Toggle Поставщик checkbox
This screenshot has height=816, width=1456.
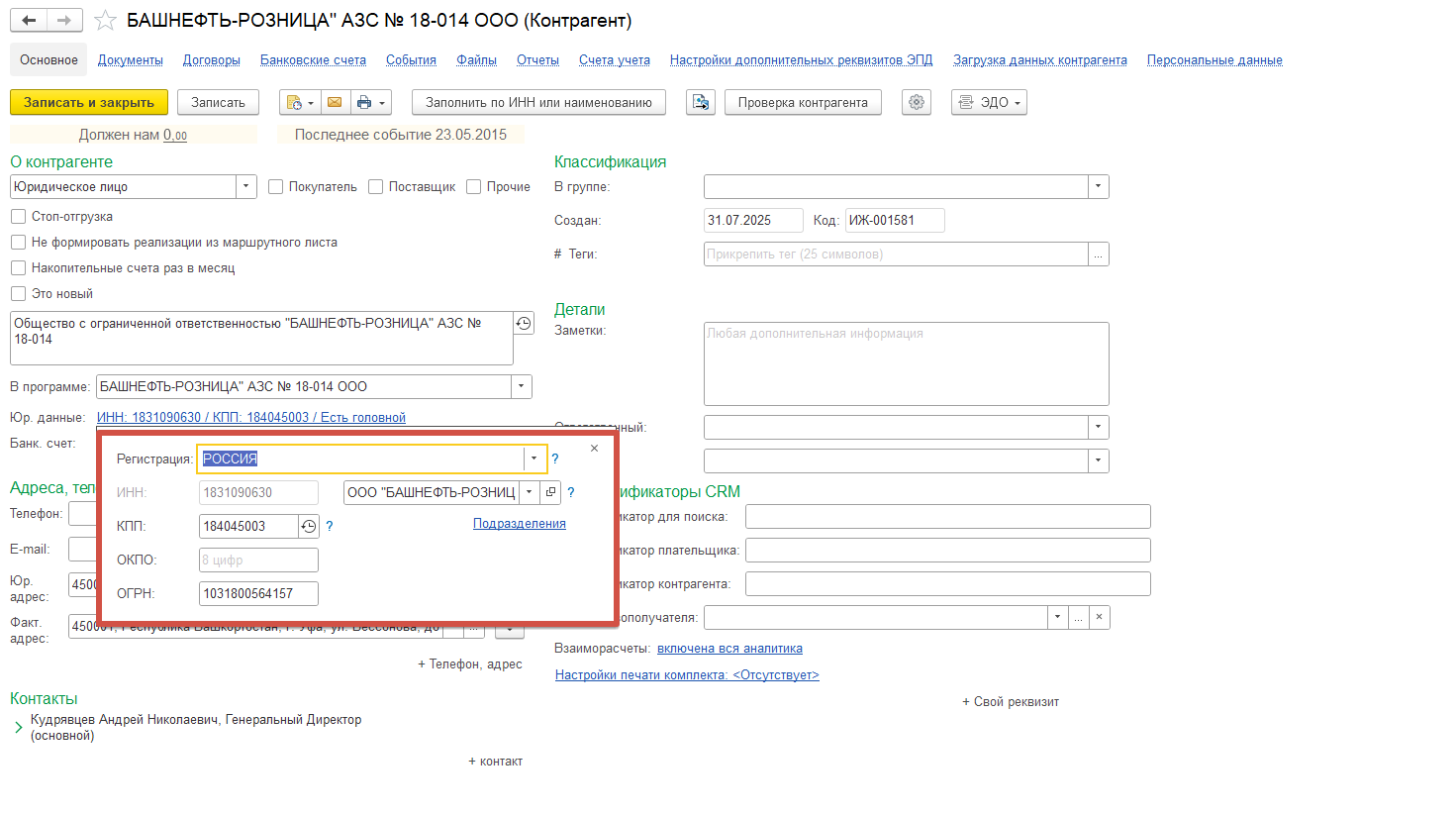coord(376,186)
